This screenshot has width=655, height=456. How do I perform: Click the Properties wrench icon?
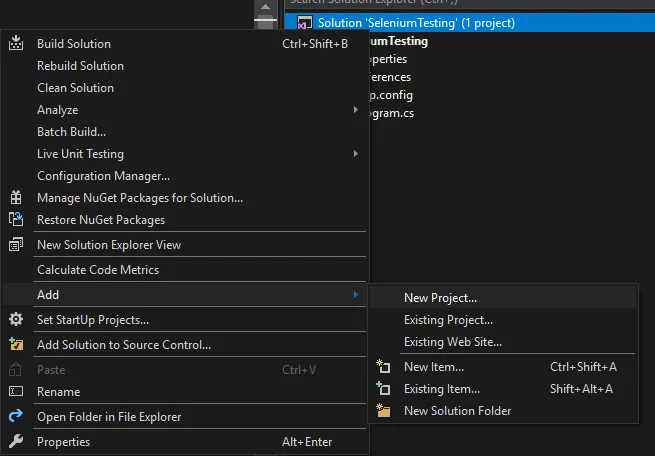pyautogui.click(x=16, y=442)
